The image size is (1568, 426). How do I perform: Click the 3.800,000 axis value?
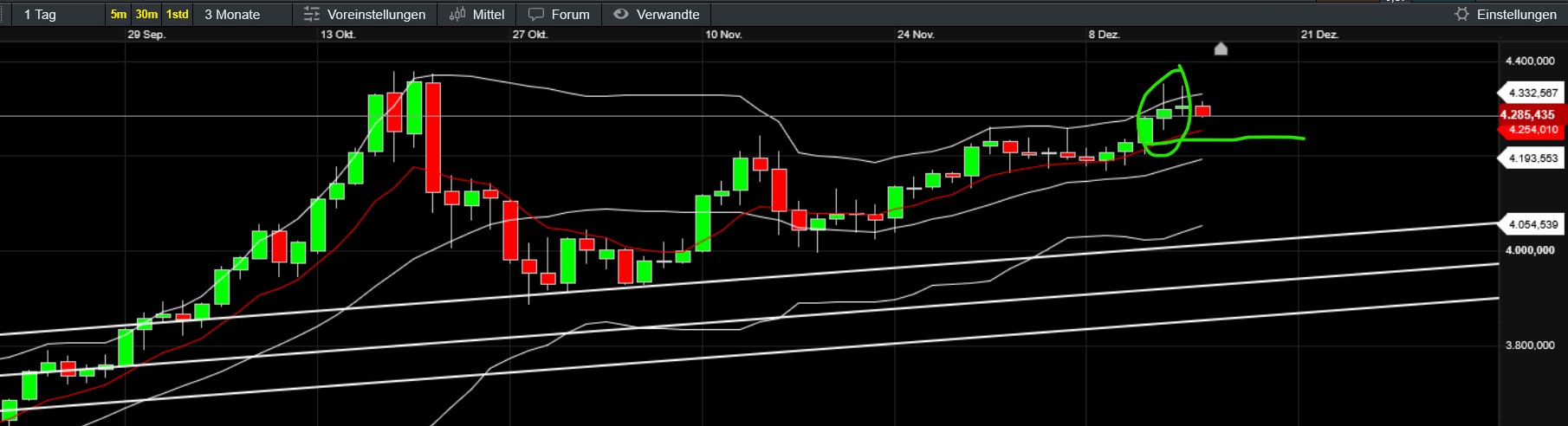point(1530,345)
